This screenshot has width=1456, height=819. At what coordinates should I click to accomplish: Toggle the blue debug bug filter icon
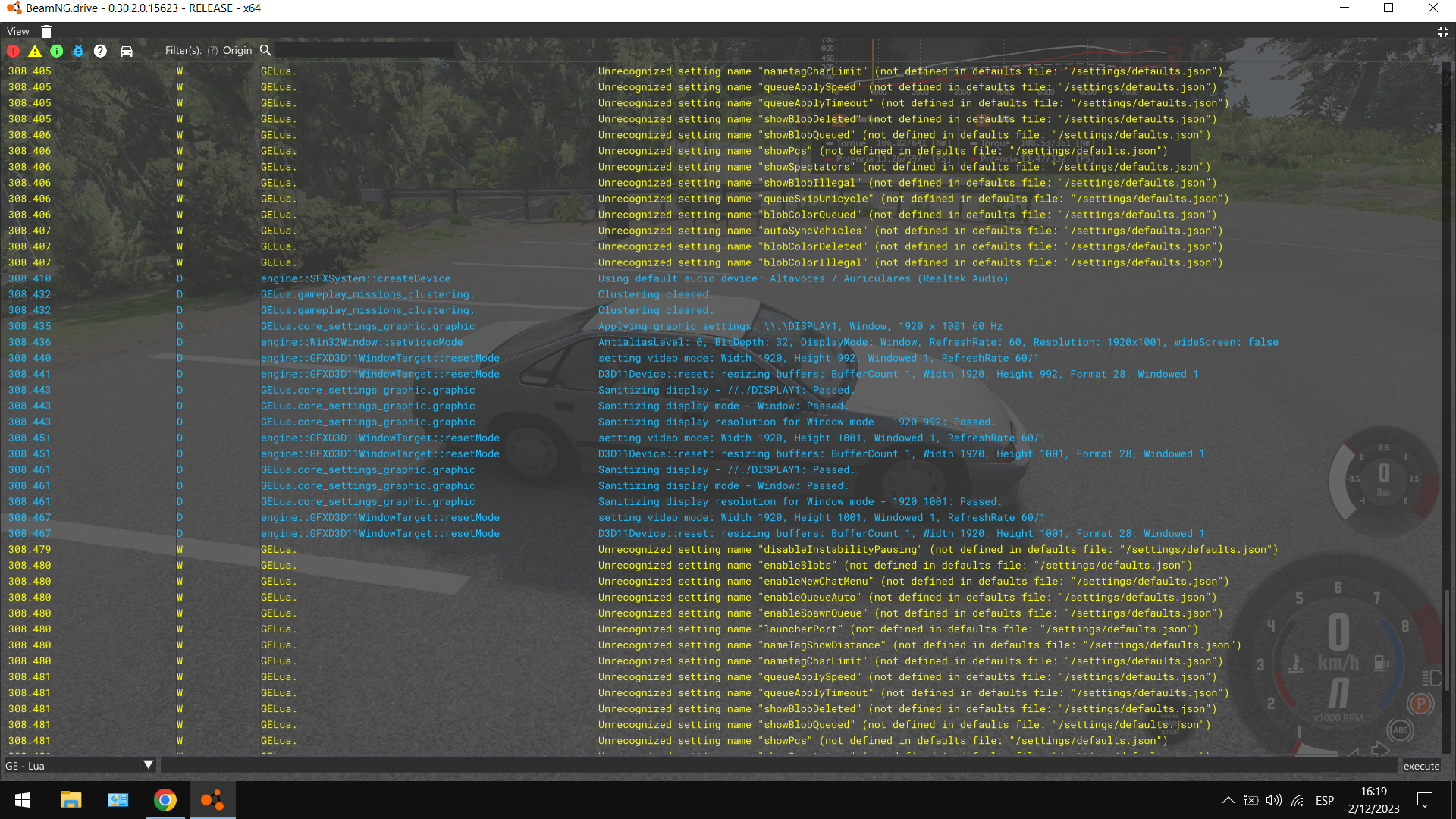pos(78,51)
